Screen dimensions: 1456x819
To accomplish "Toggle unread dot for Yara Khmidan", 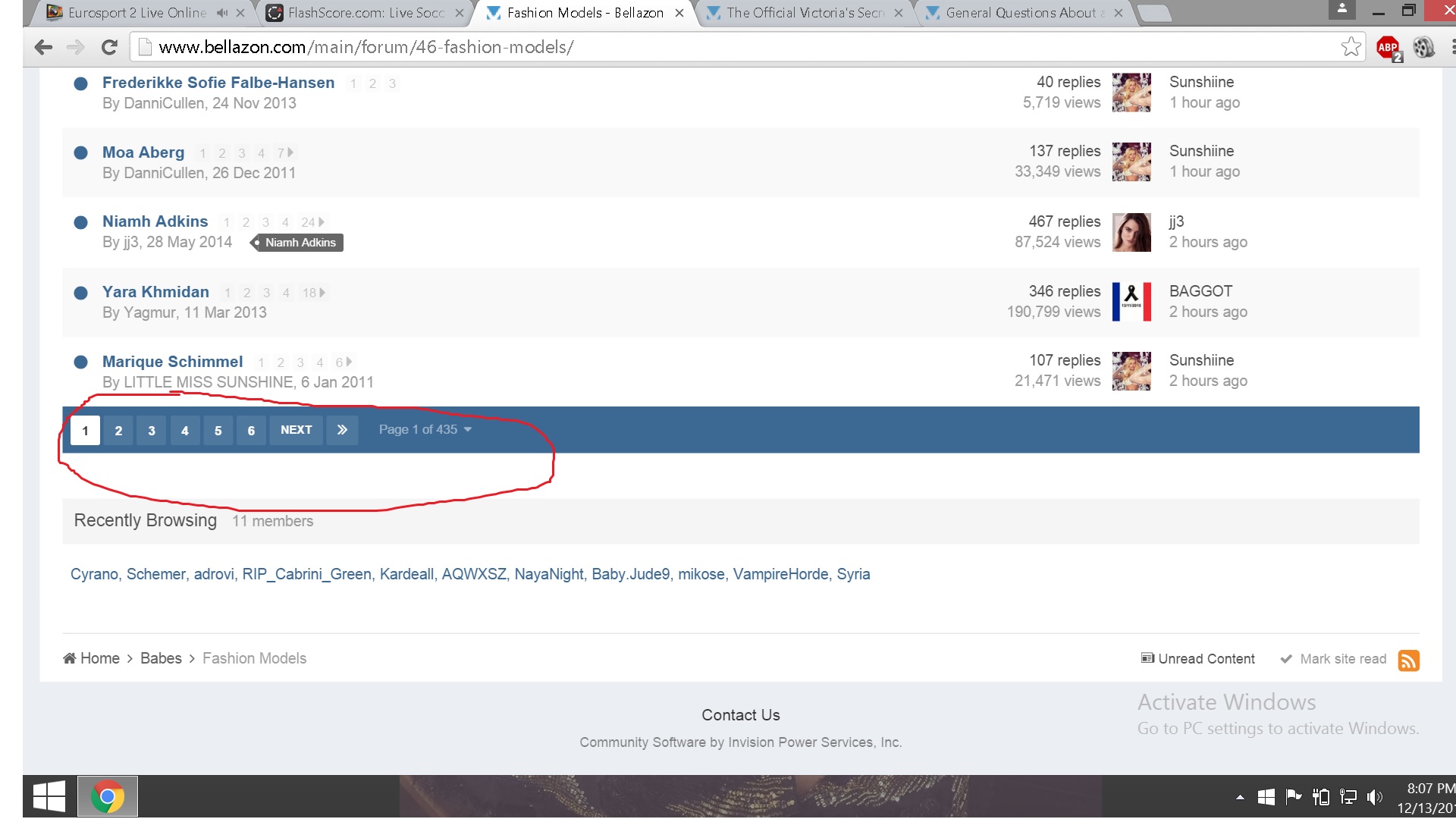I will (x=80, y=293).
